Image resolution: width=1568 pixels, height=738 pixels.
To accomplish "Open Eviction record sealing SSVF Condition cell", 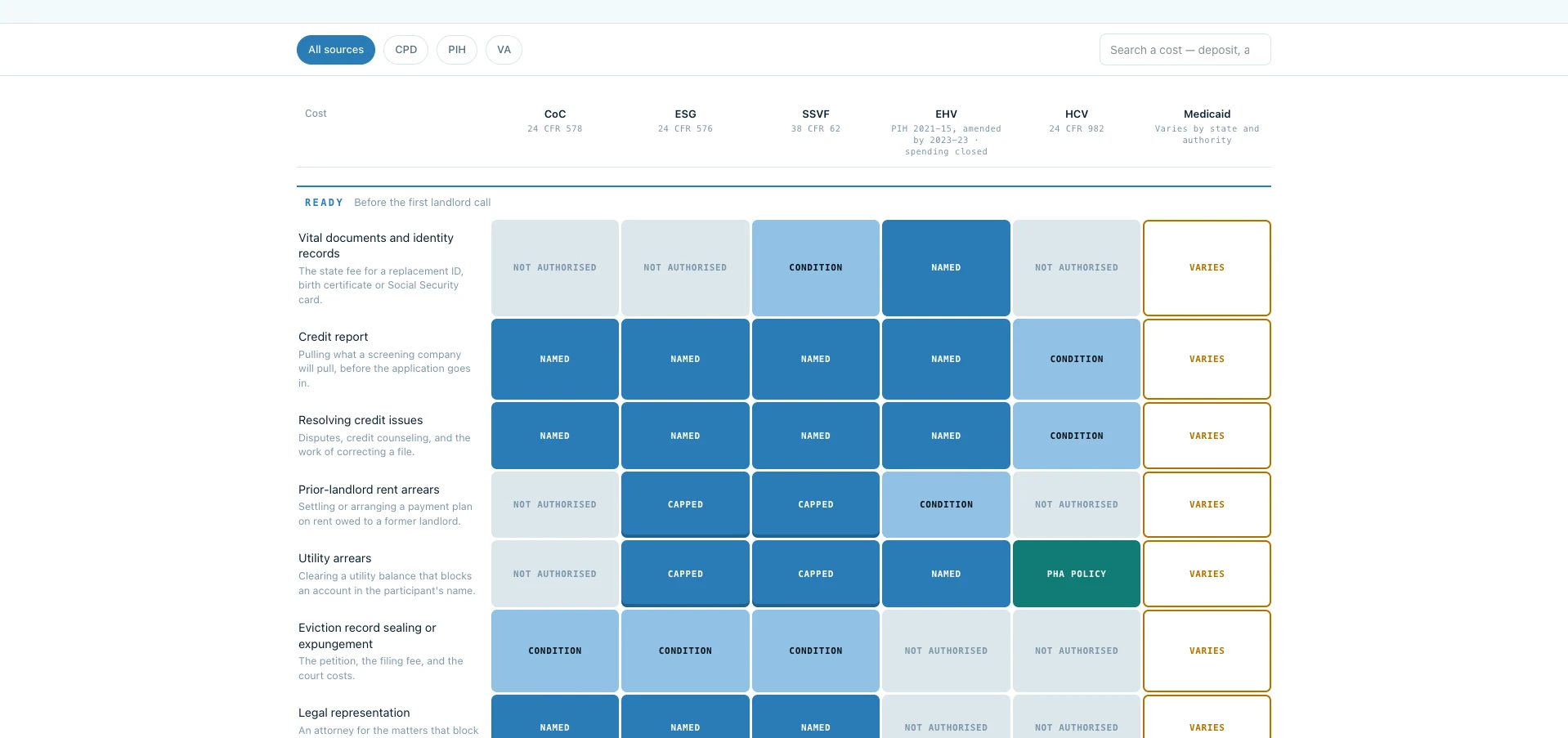I will 816,651.
